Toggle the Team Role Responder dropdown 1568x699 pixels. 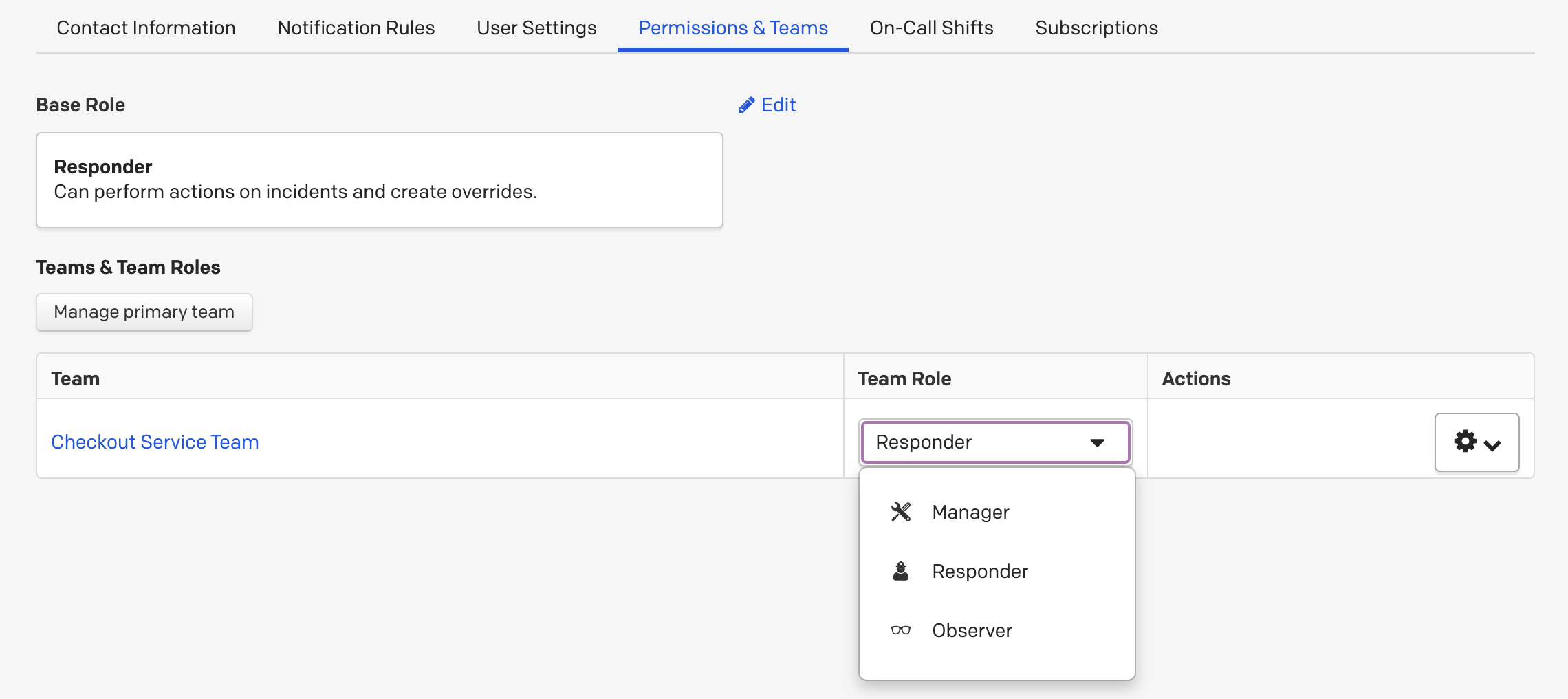click(x=994, y=442)
